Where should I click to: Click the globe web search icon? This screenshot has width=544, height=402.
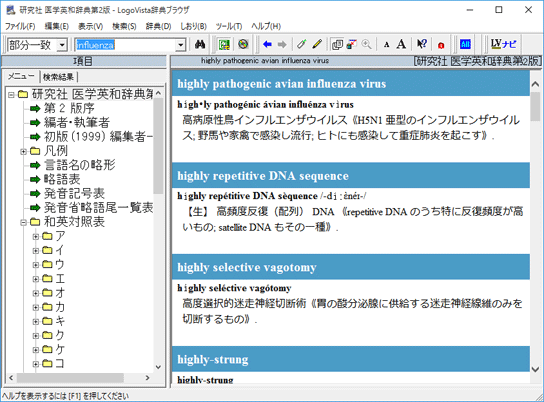243,44
